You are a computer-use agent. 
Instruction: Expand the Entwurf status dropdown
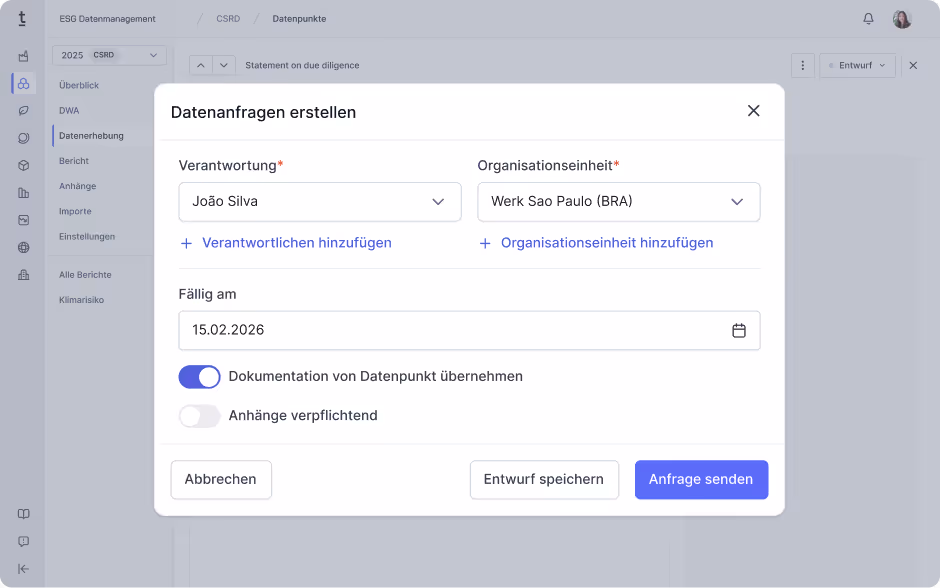coord(881,65)
